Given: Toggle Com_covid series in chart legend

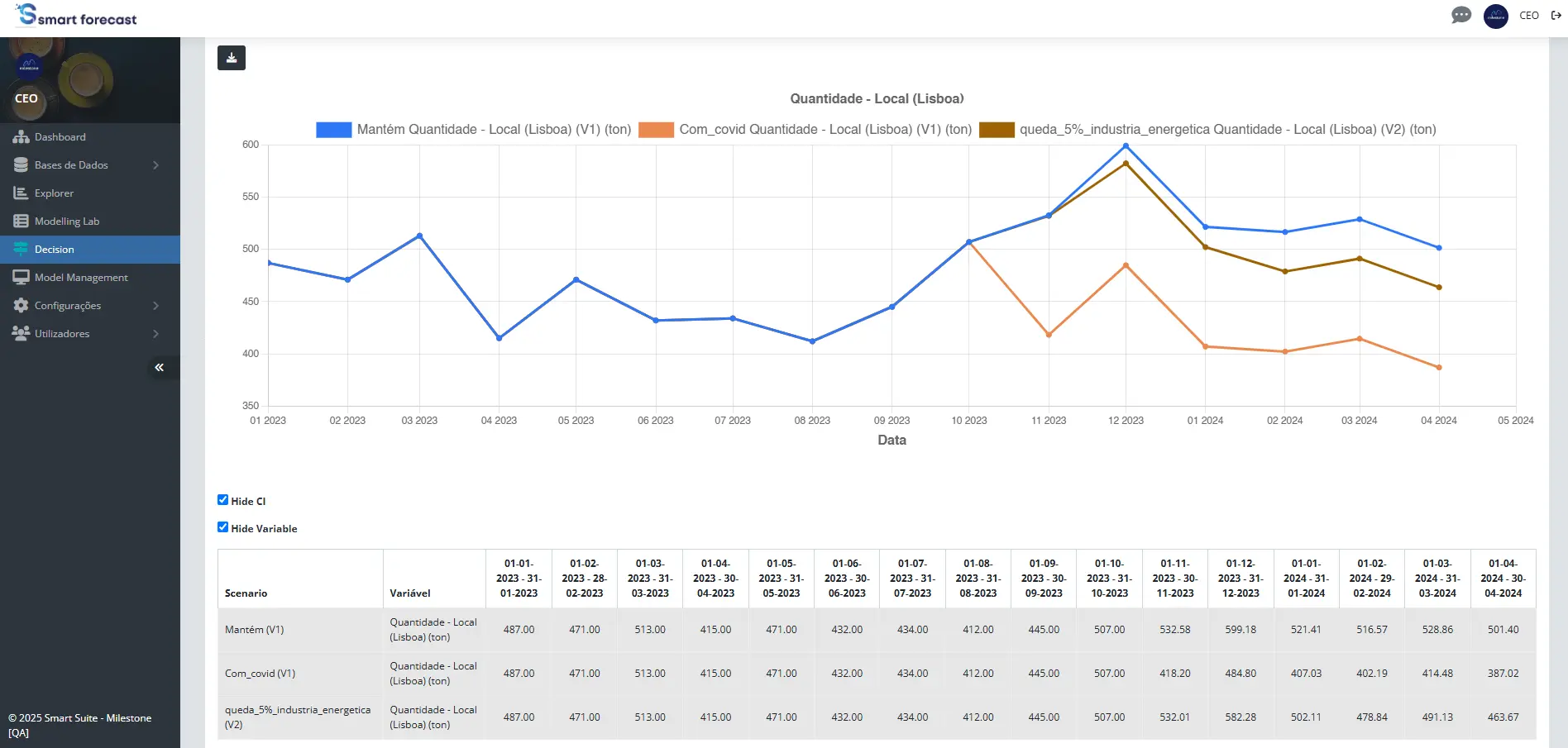Looking at the screenshot, I should 825,130.
